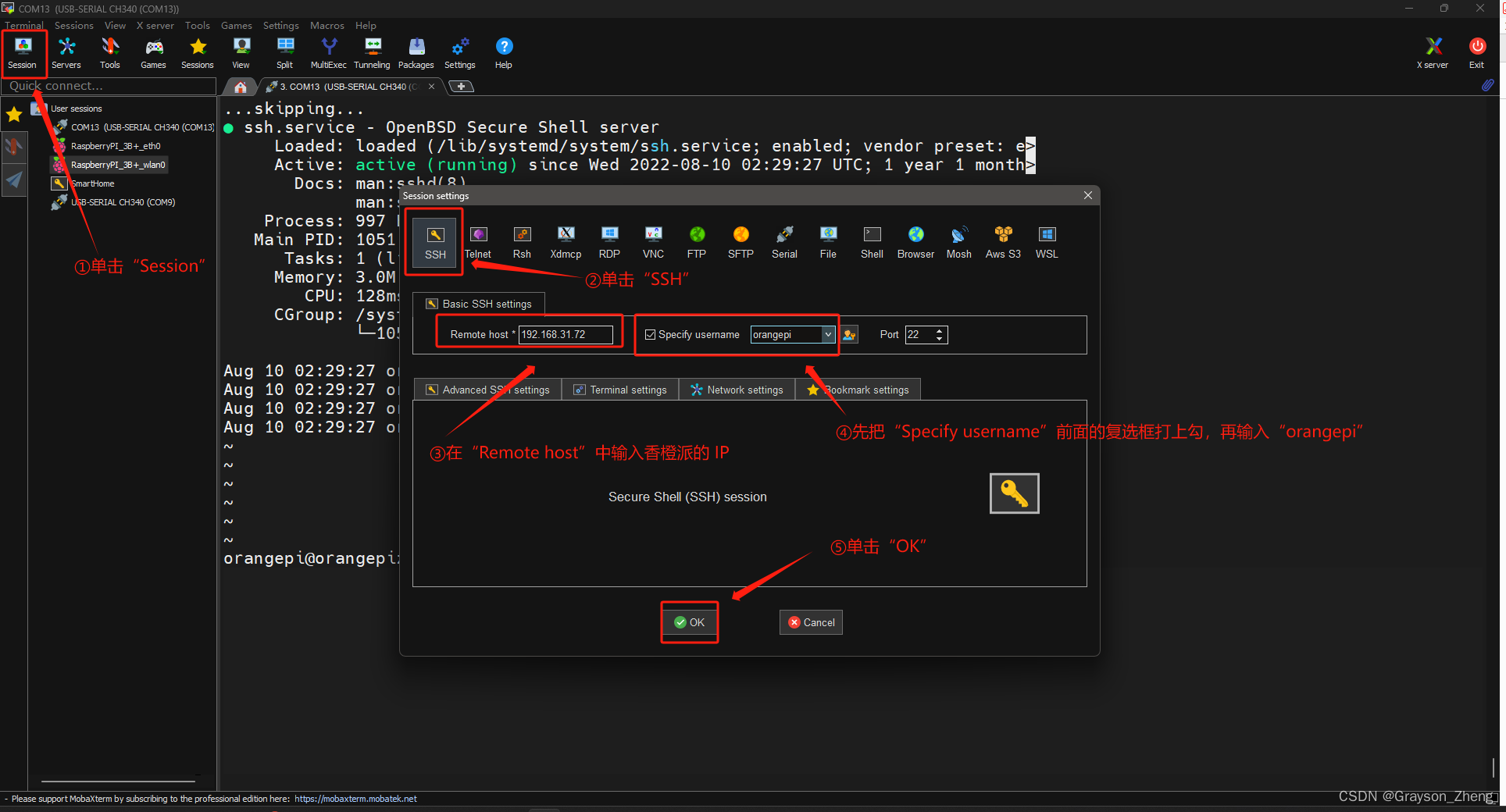Select the Shell session type
This screenshot has width=1506, height=812.
pyautogui.click(x=872, y=242)
